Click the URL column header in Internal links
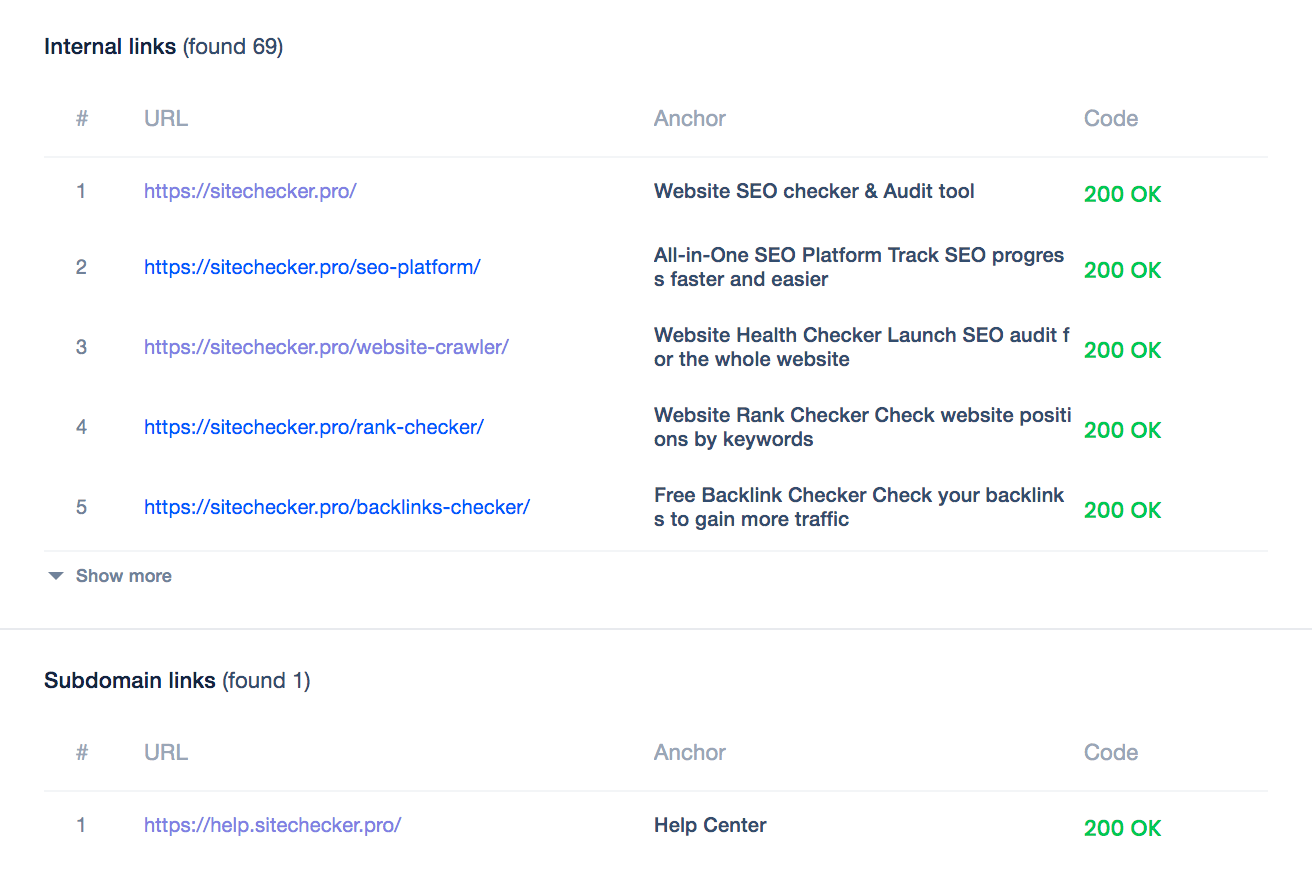 pos(166,118)
